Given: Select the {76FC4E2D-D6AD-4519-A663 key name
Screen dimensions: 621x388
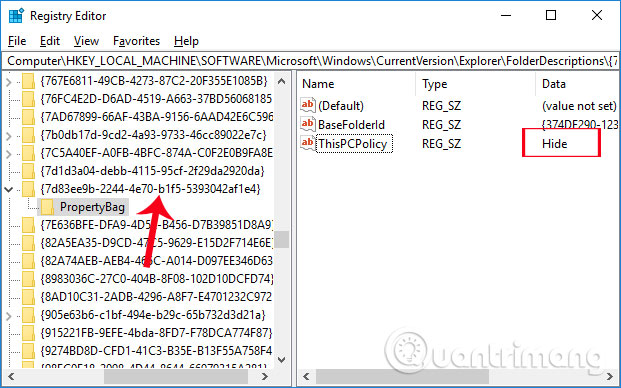Looking at the screenshot, I should 156,99.
